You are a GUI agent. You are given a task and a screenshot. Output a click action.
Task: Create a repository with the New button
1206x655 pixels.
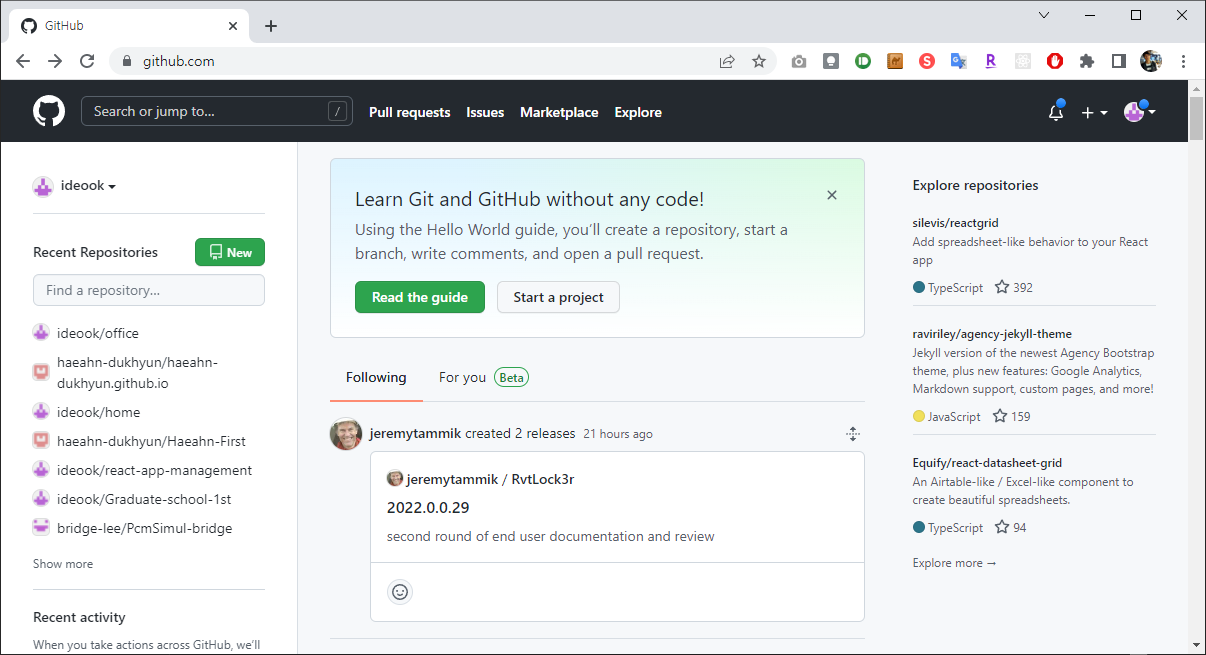(230, 252)
